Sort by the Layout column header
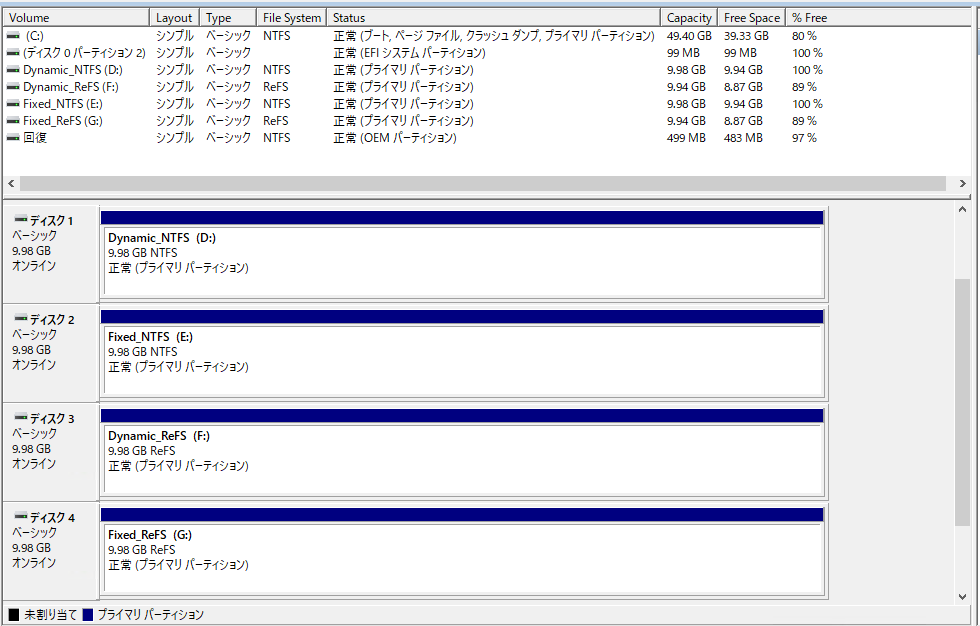Screen dimensions: 980x626 tap(175, 17)
